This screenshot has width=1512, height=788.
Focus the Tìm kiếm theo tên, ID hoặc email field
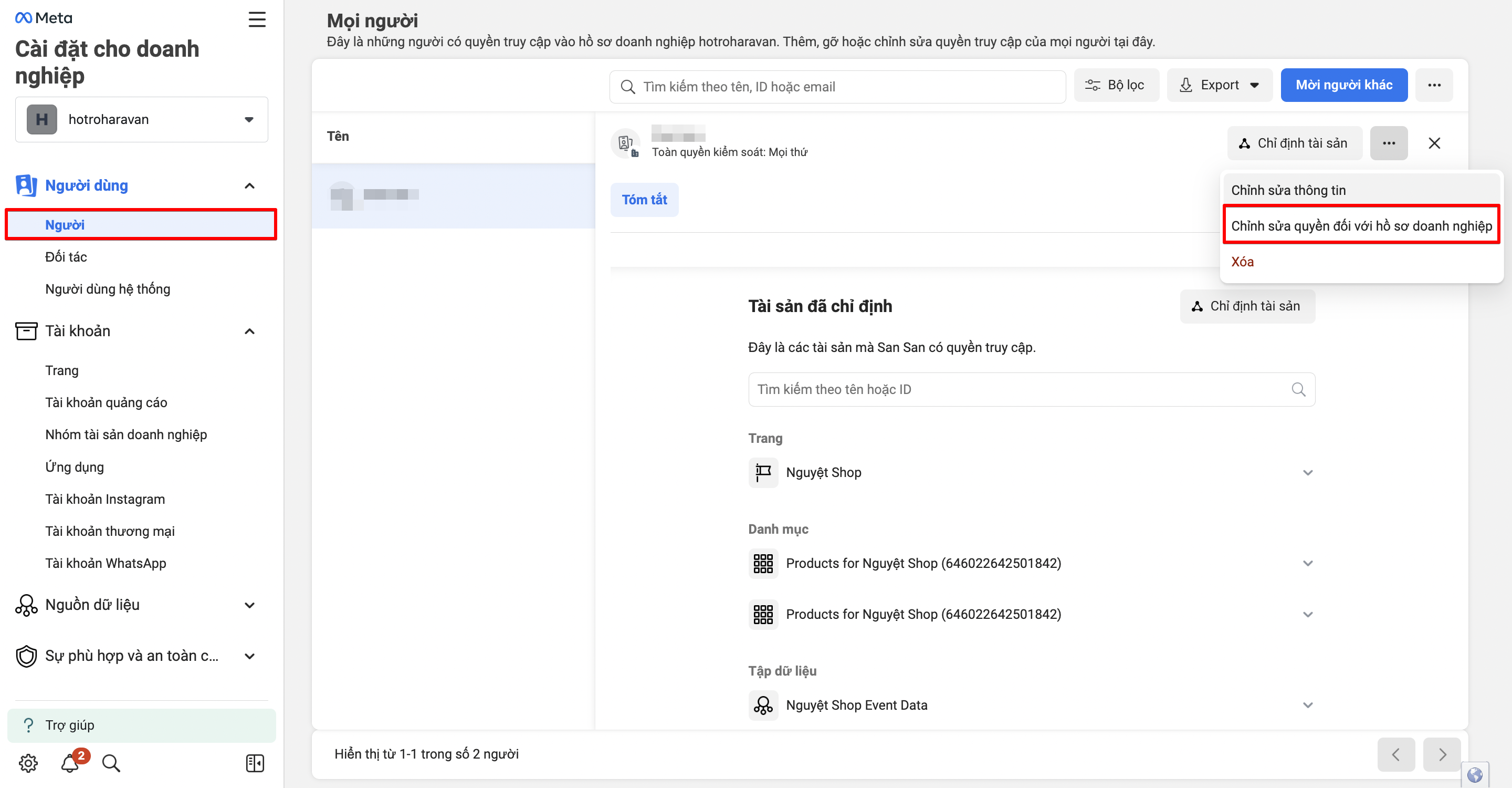[x=837, y=87]
